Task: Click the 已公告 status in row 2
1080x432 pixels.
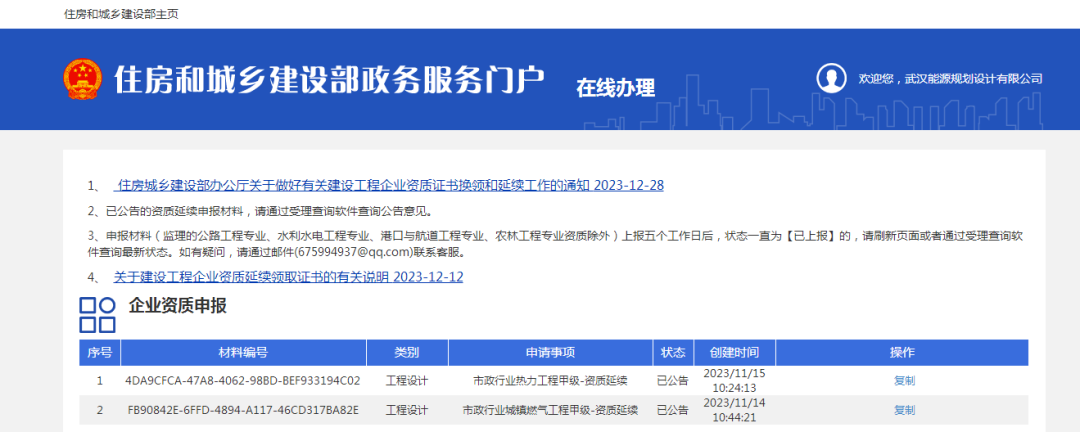Action: [673, 410]
